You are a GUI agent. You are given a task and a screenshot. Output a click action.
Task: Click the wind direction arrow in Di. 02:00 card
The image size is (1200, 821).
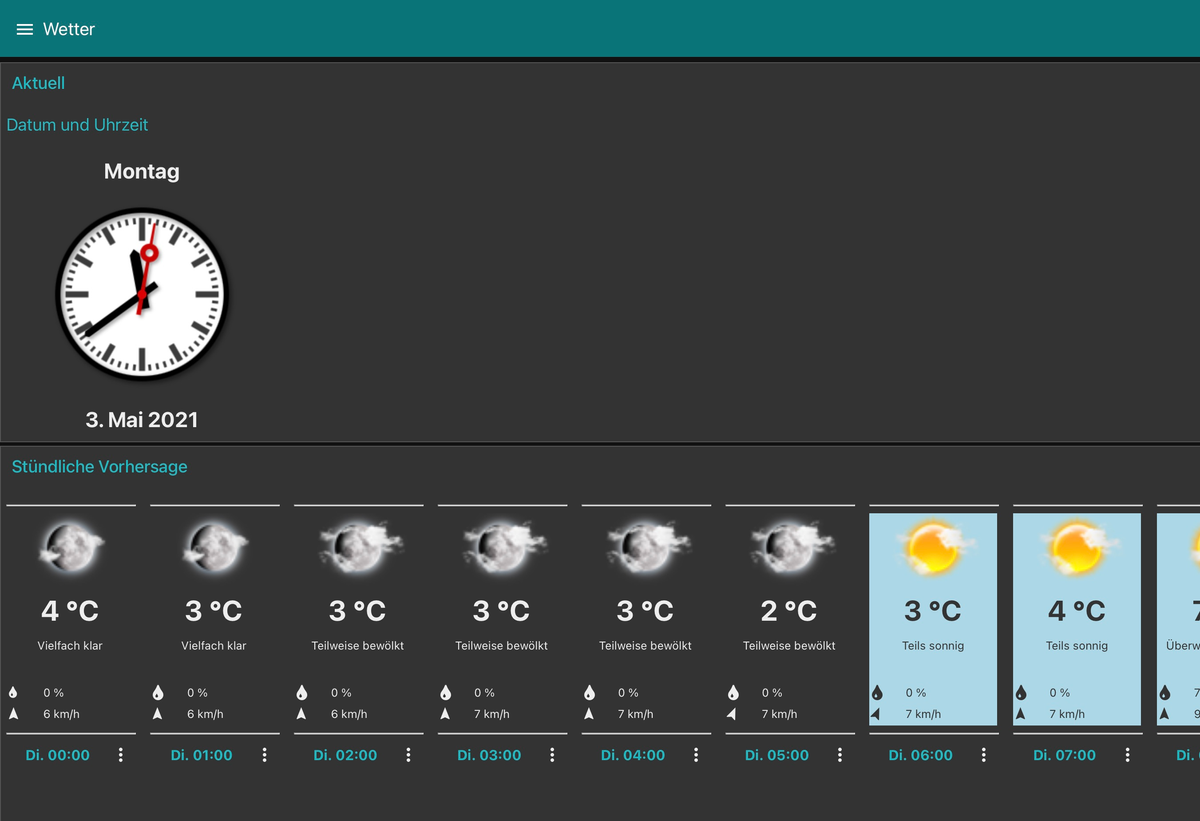pyautogui.click(x=301, y=714)
